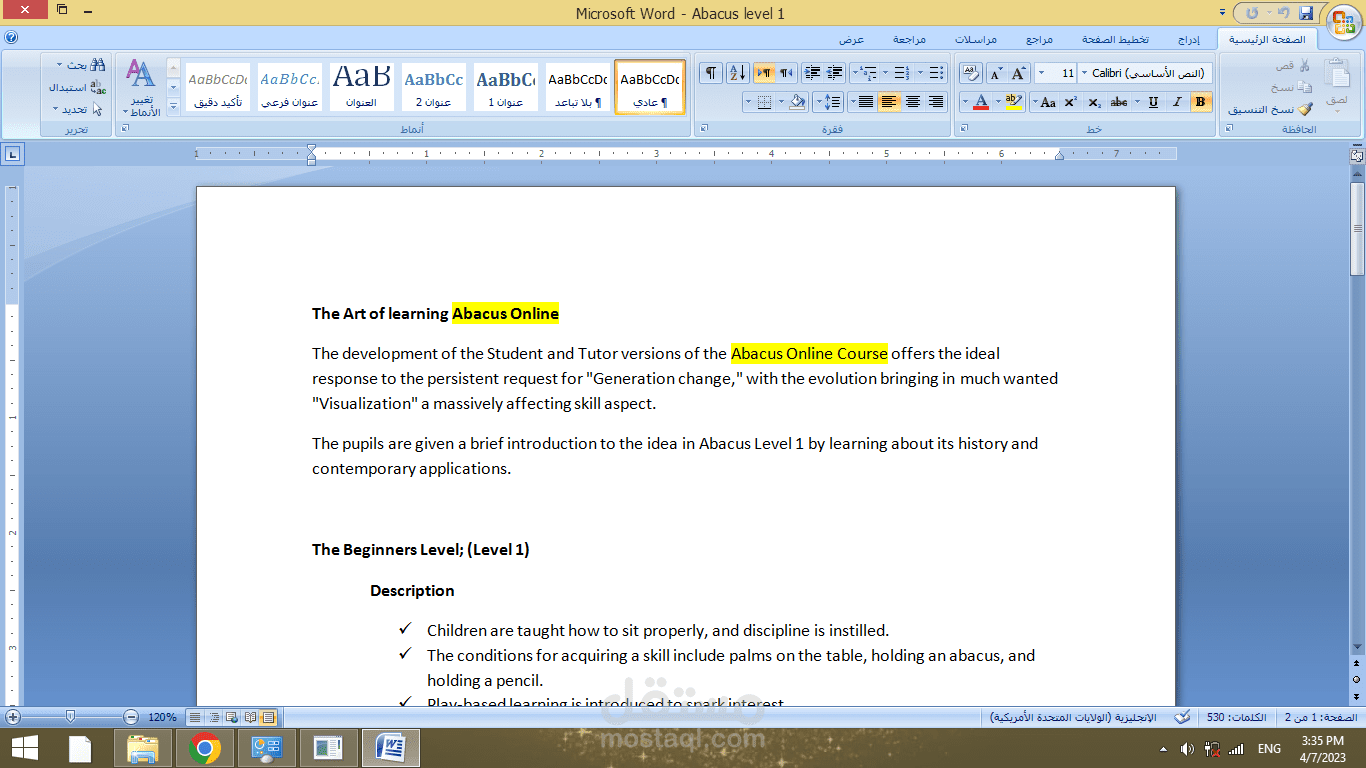Click the Format Painter brush button
Viewport: 1366px width, 768px height.
1270,109
